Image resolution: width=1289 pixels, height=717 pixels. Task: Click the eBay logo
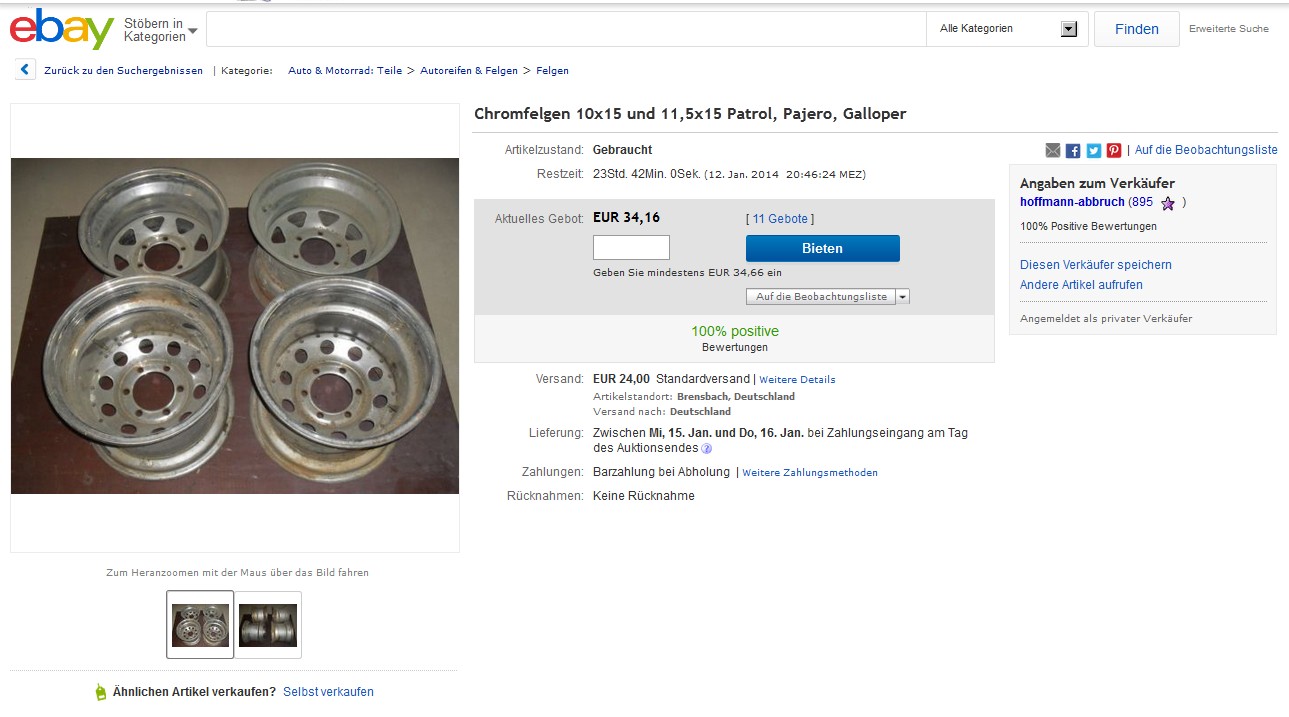click(x=61, y=29)
